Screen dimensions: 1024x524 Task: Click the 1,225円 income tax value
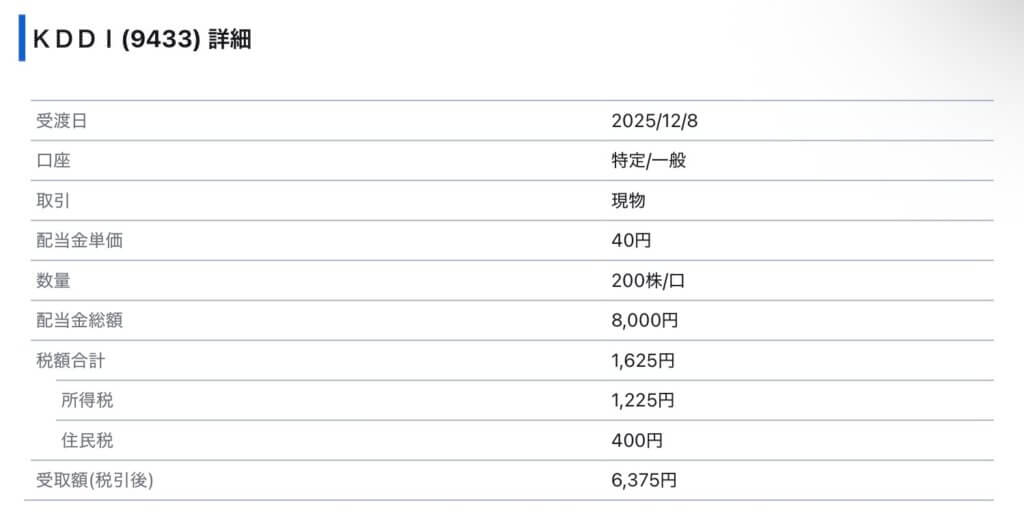[x=643, y=401]
